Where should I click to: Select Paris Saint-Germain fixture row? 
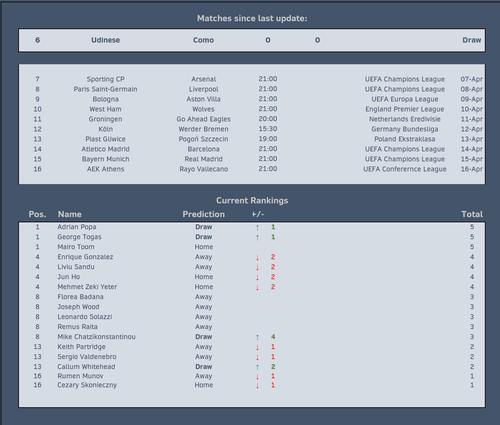click(x=252, y=89)
